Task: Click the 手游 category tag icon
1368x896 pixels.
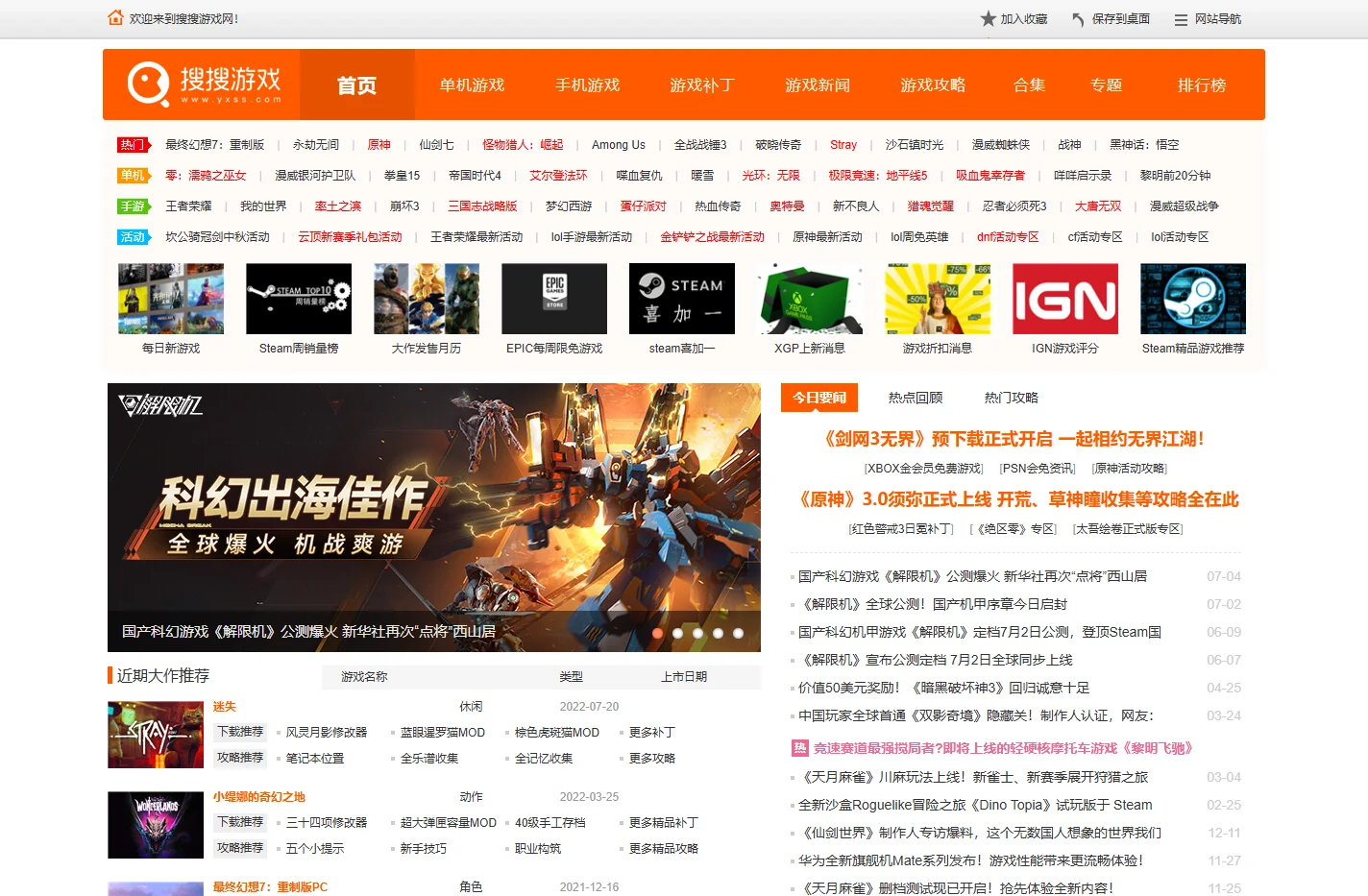Action: pyautogui.click(x=134, y=206)
